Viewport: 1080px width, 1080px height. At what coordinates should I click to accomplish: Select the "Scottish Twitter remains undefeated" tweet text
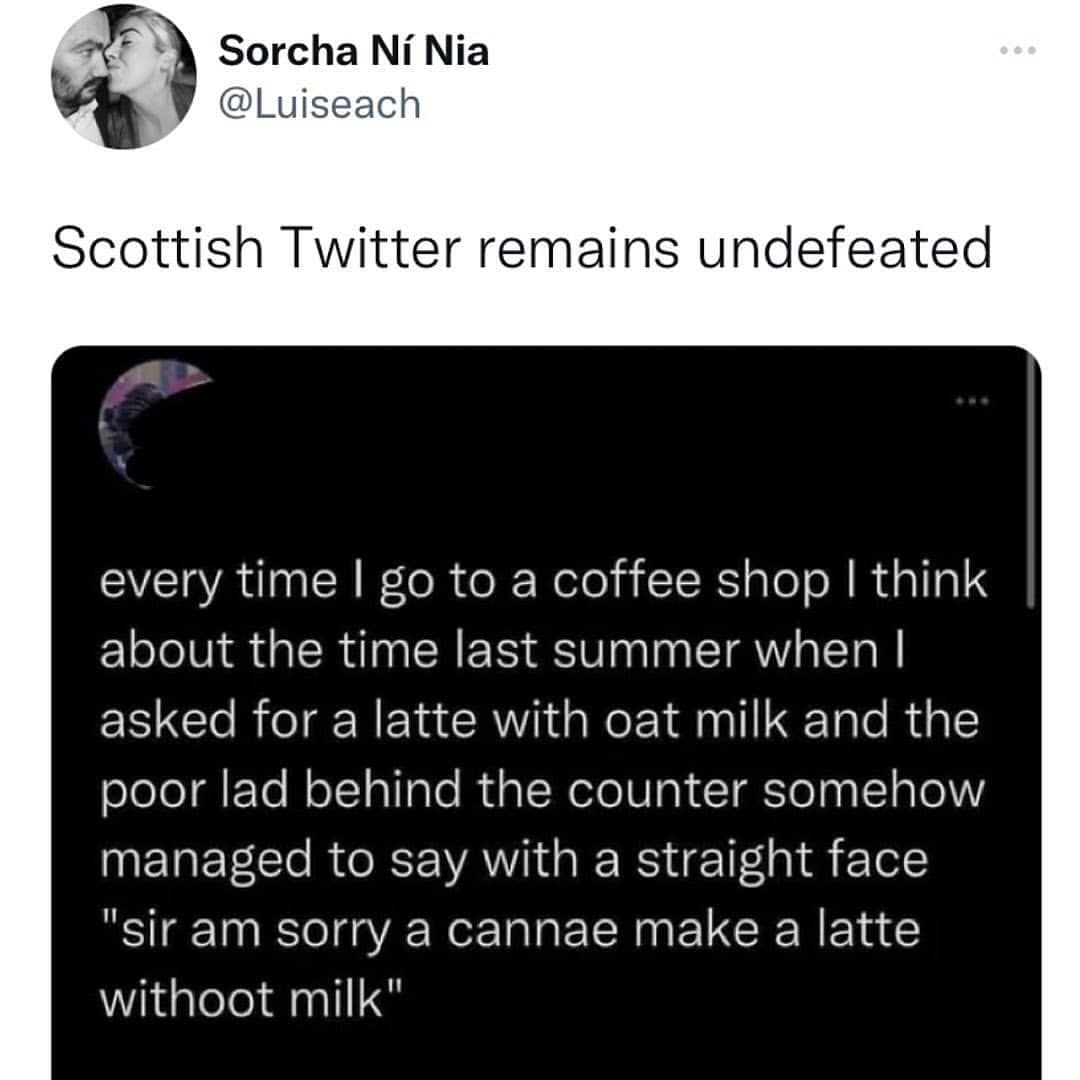coord(521,247)
